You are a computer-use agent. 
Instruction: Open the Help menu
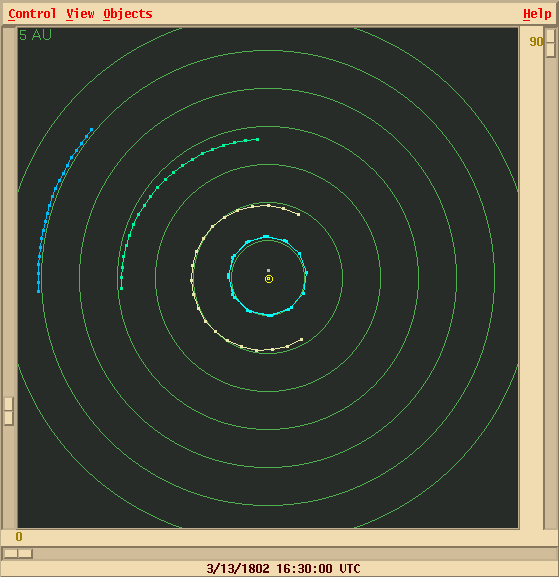[x=537, y=14]
